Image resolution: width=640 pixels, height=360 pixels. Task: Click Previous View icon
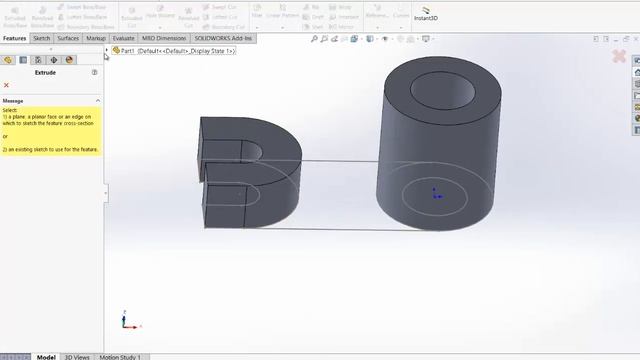click(334, 39)
